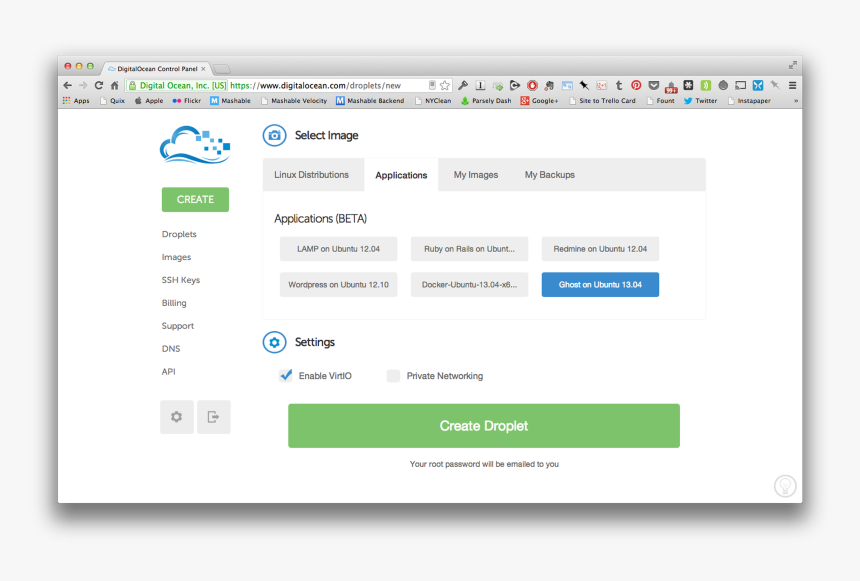Click the Tumblr extension icon

tap(619, 85)
